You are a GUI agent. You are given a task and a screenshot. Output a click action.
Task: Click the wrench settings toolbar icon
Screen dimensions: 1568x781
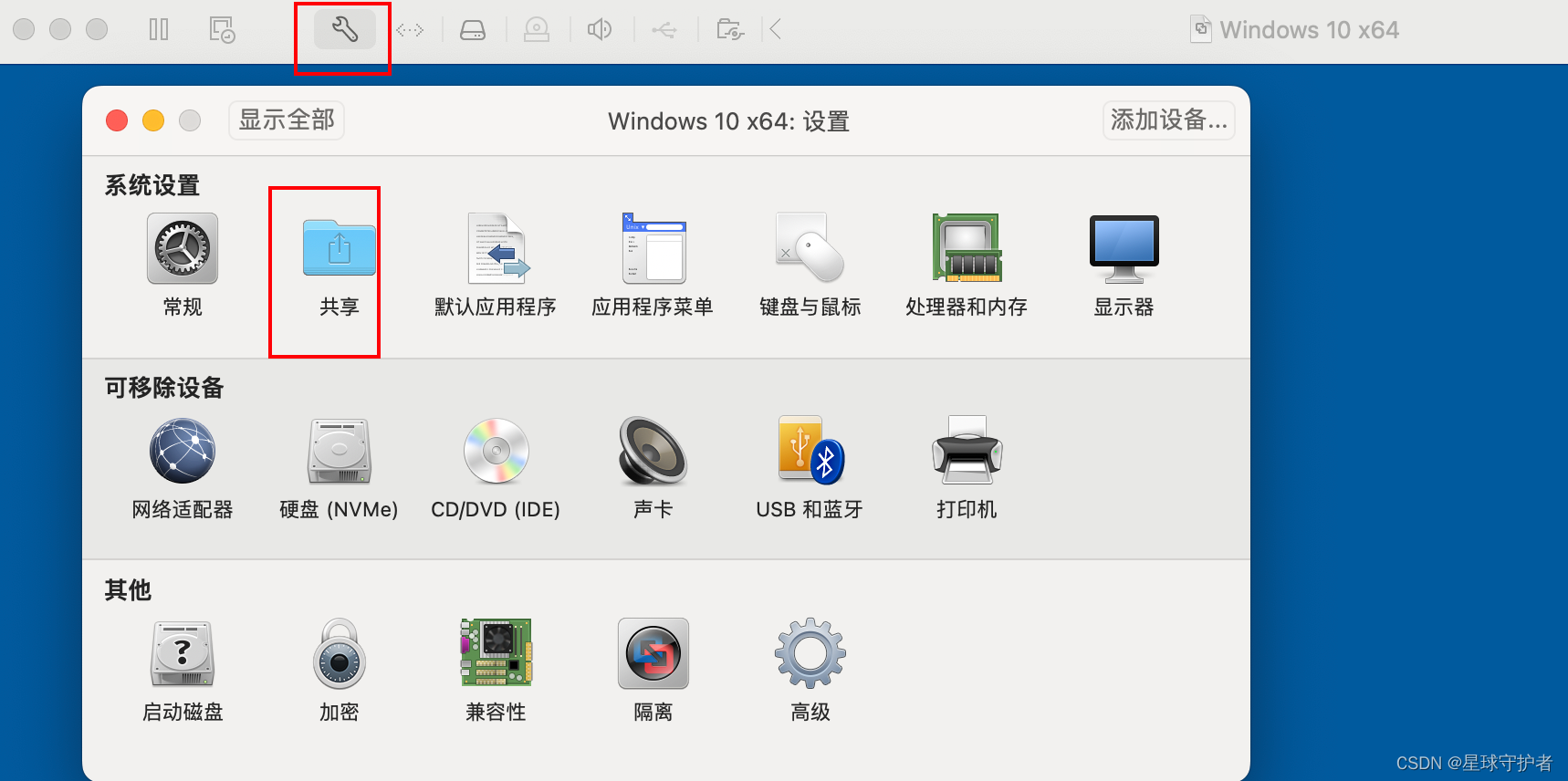(x=345, y=30)
